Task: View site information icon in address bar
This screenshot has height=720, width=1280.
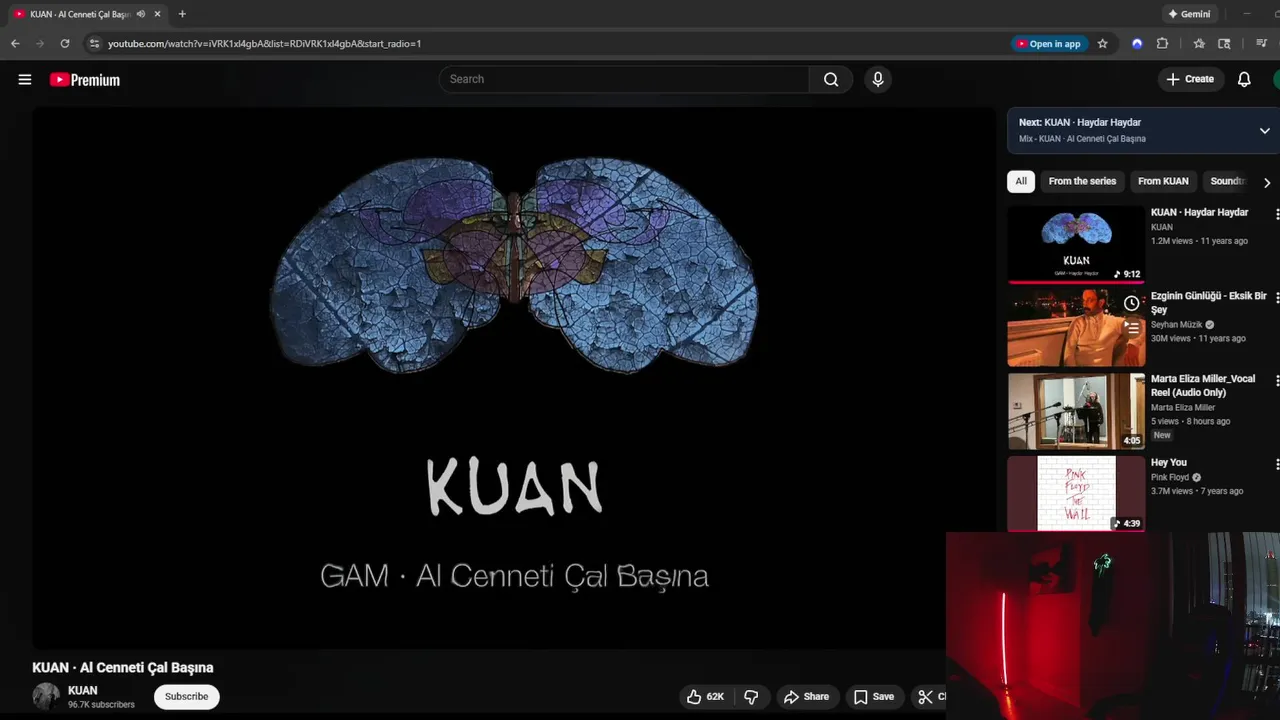Action: tap(94, 44)
